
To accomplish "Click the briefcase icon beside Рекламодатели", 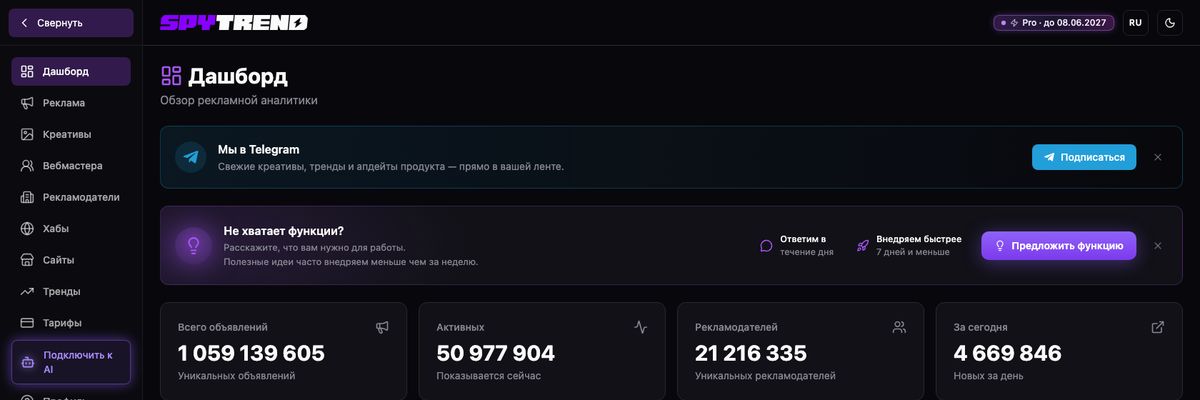I will click(x=27, y=197).
